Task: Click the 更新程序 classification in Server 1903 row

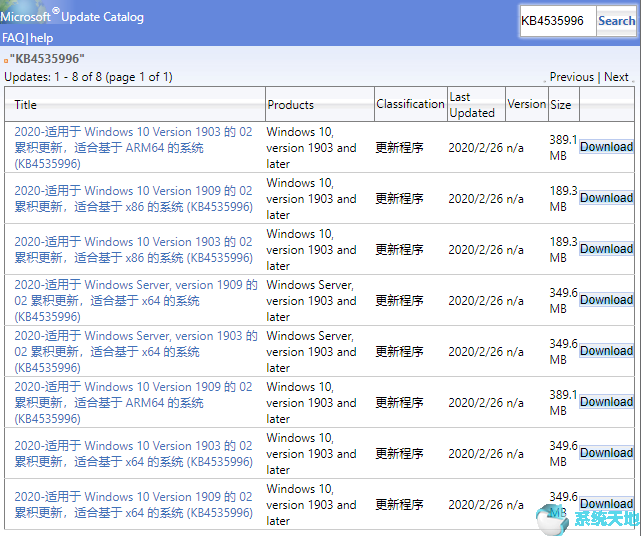Action: [399, 352]
